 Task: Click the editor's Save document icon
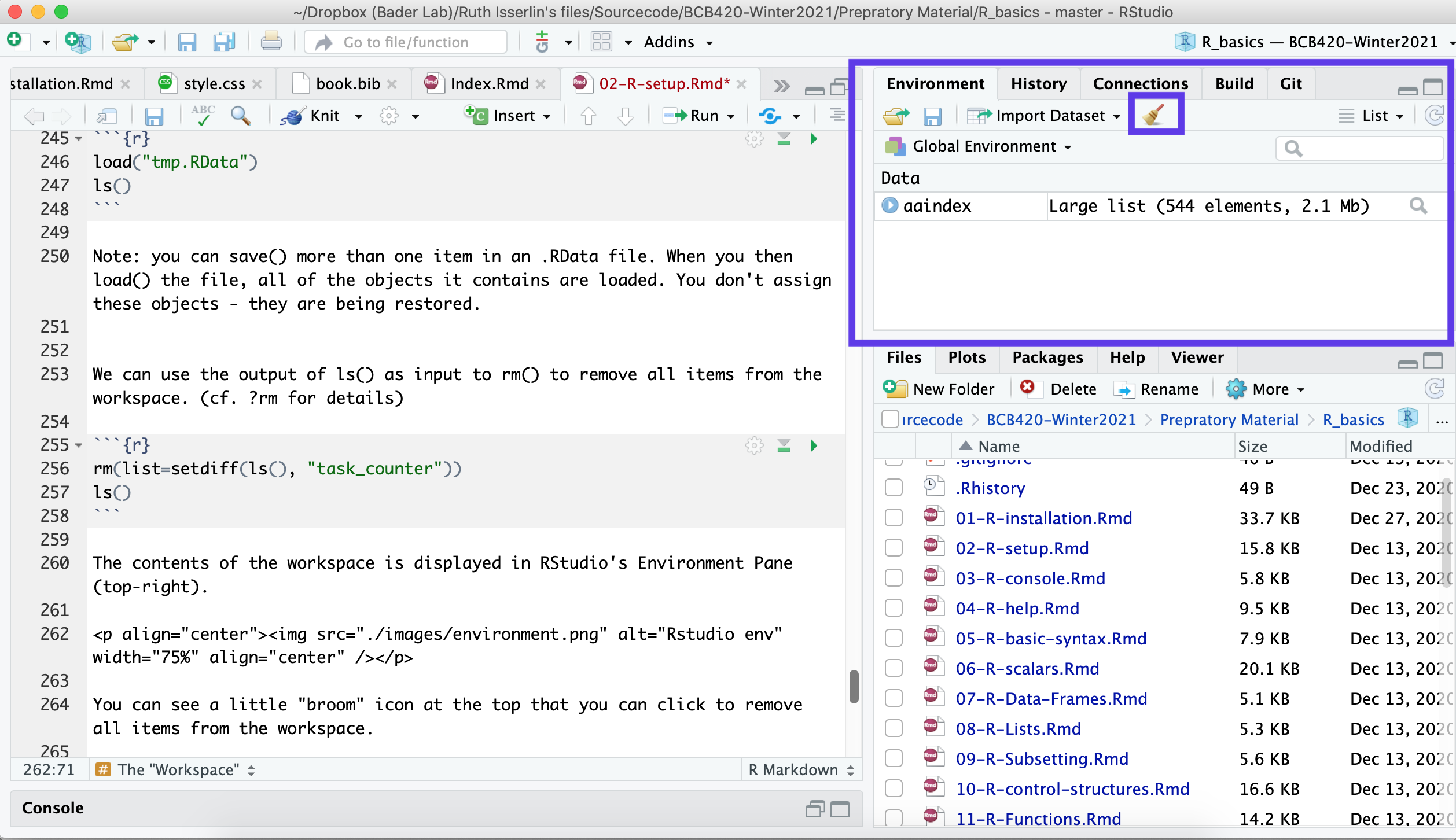pos(154,116)
